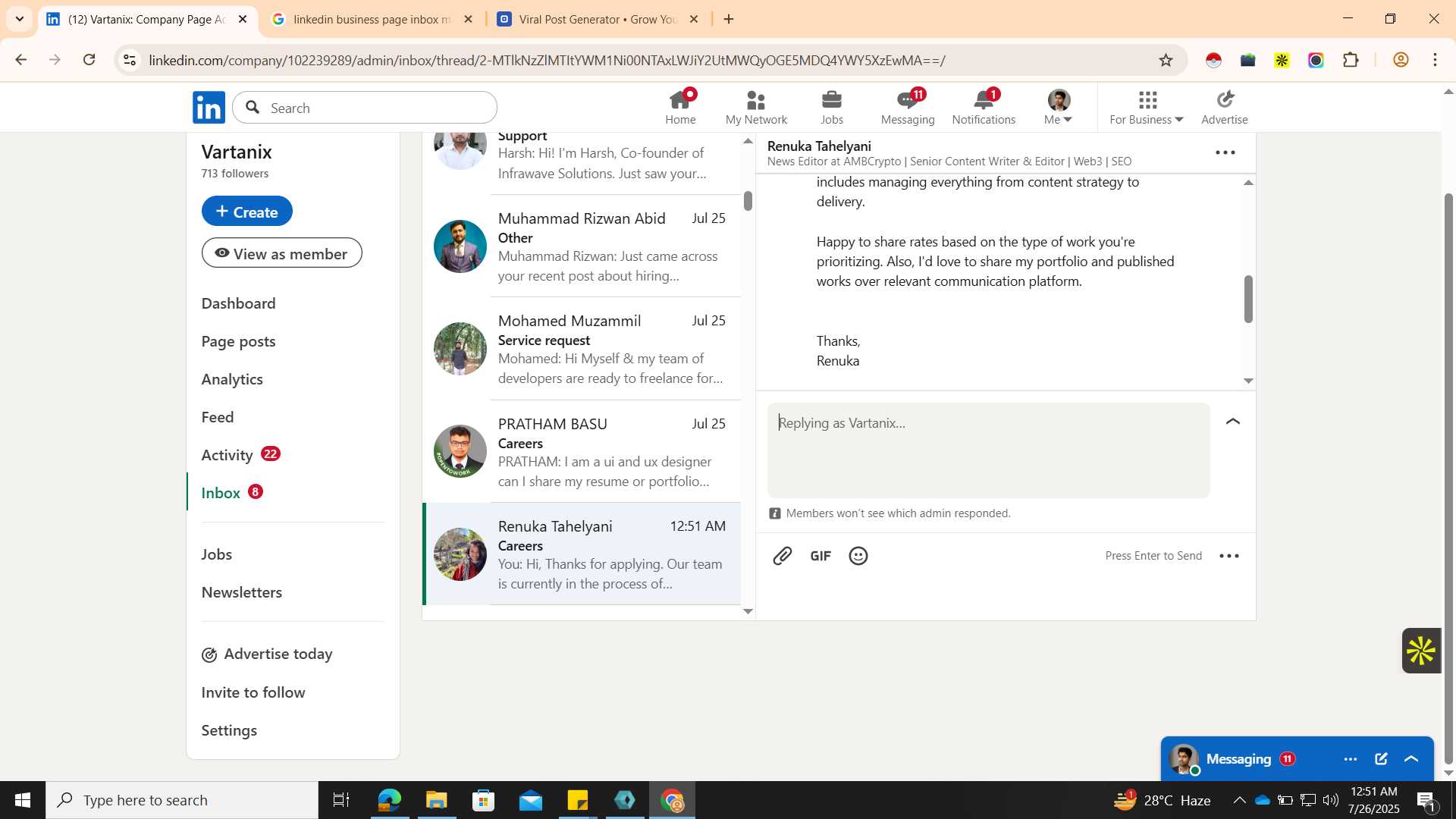Click the Create button
The image size is (1456, 819).
tap(247, 212)
